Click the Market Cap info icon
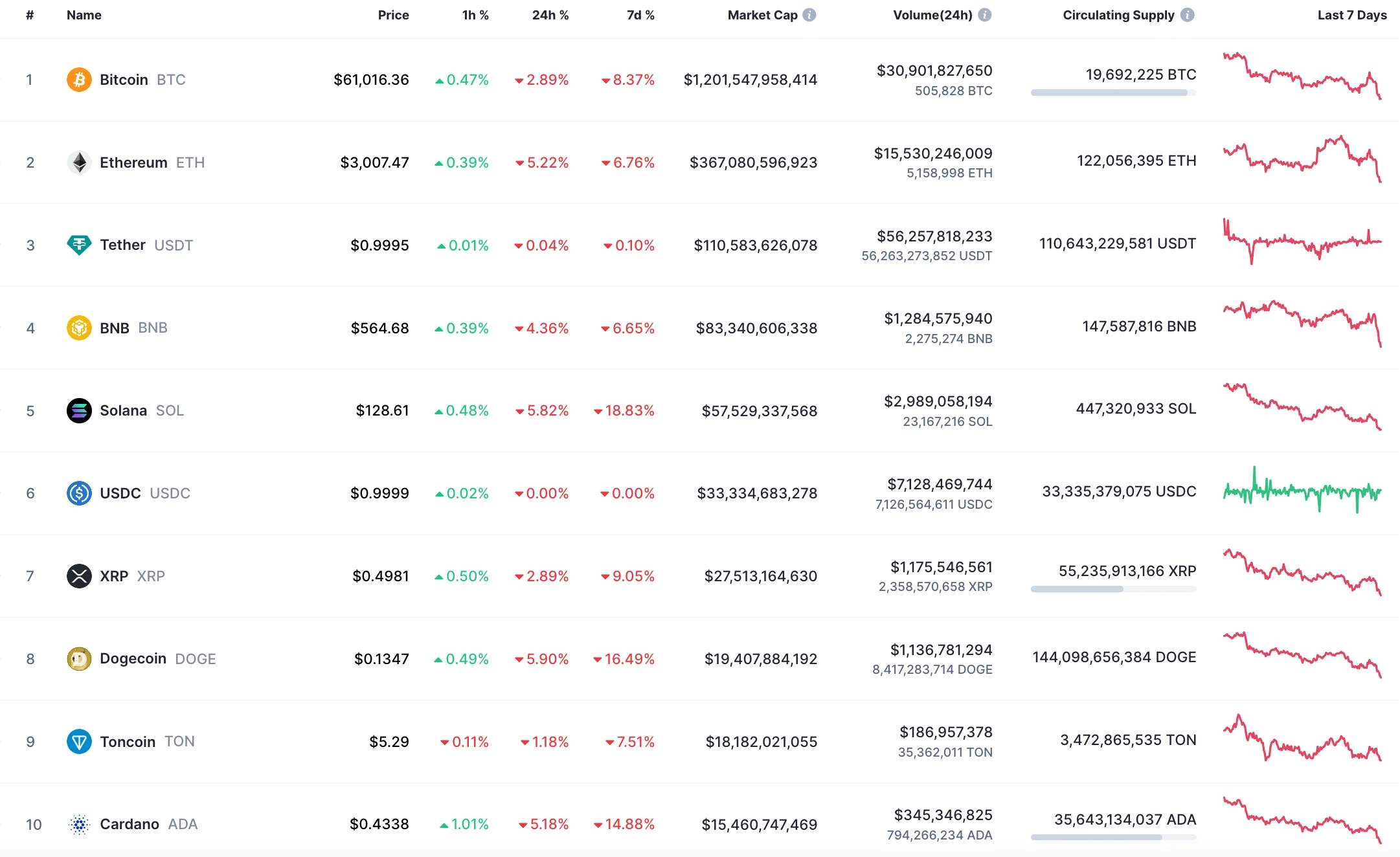1400x857 pixels. (x=809, y=15)
